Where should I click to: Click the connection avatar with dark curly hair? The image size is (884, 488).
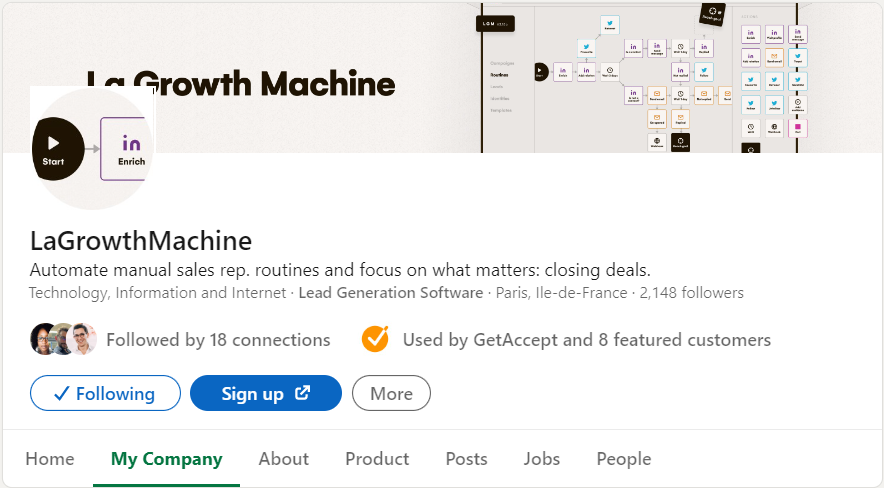(x=43, y=340)
